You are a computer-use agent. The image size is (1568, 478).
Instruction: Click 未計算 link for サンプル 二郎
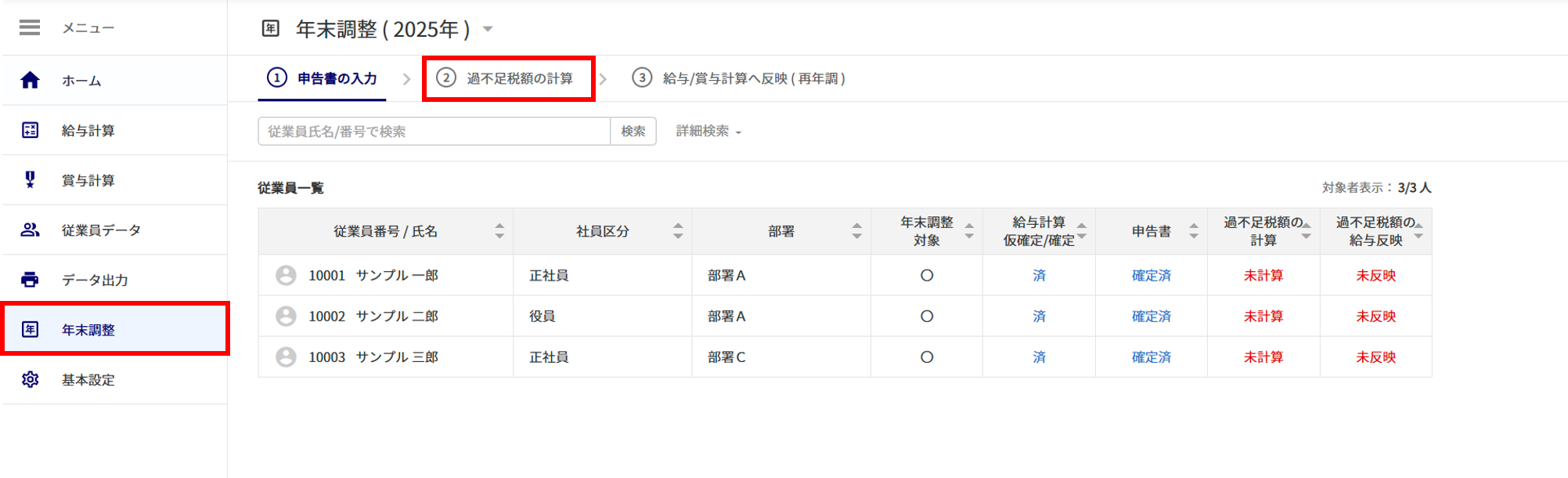click(x=1263, y=316)
